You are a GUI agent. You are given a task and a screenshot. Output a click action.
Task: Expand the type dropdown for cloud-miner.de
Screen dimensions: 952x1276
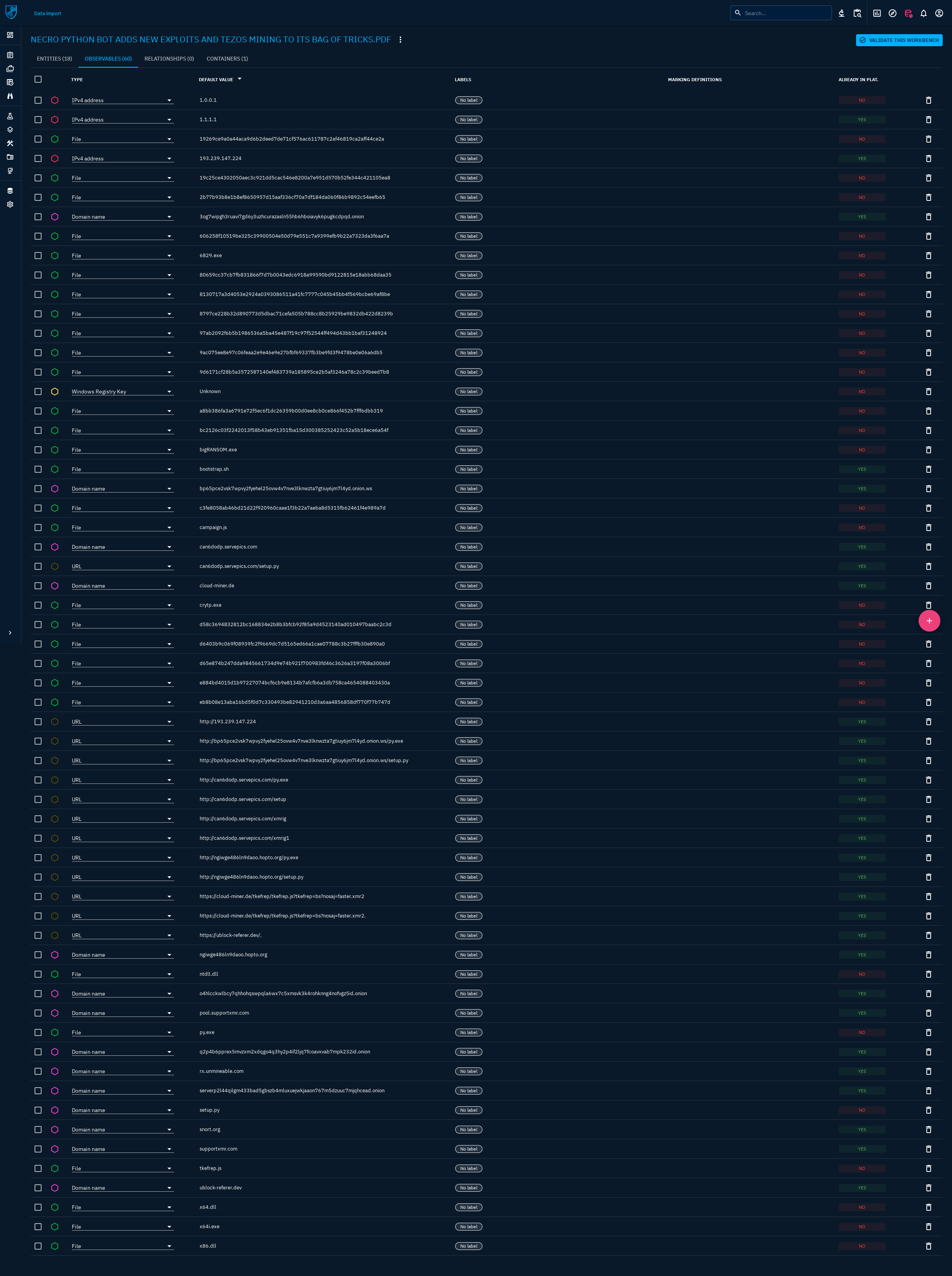[169, 585]
